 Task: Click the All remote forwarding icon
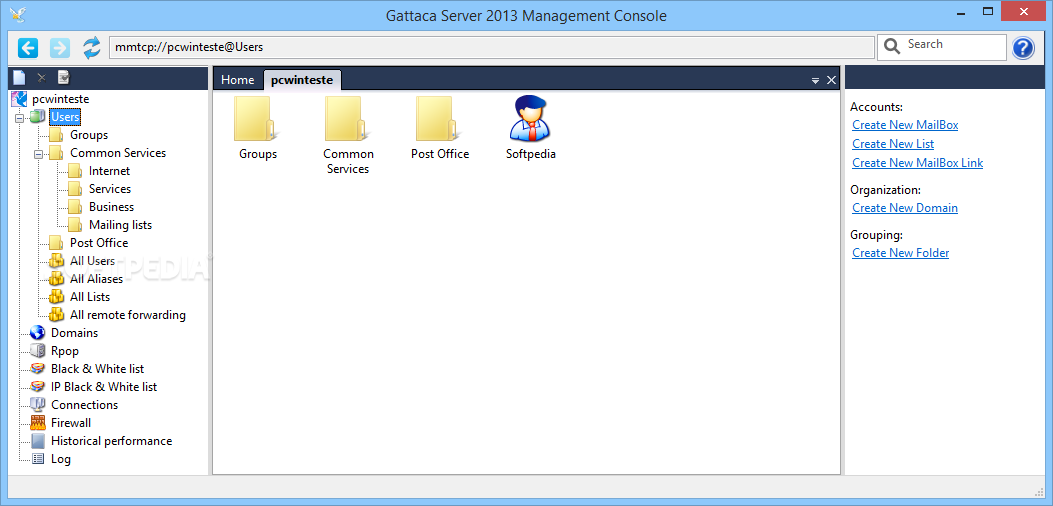click(56, 314)
